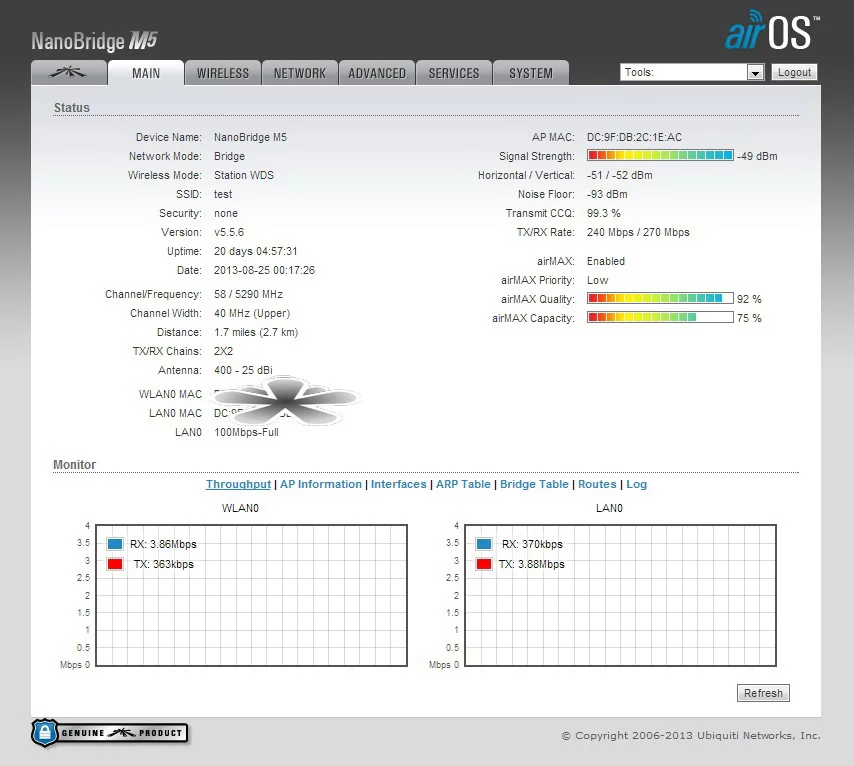Click red TX legend icon for WLAN0
This screenshot has width=854, height=766.
(x=115, y=564)
